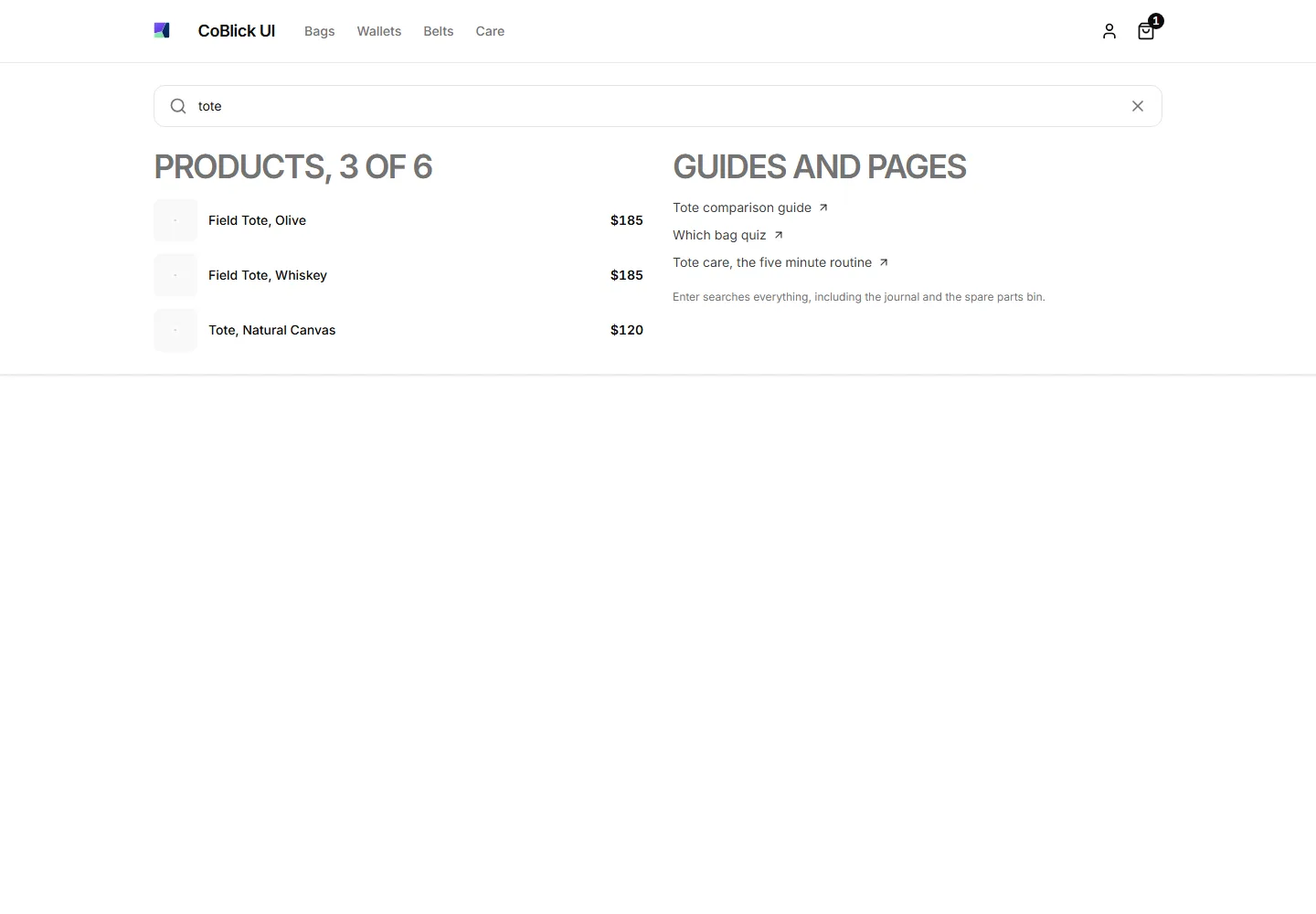Click the GUIDES AND PAGES heading
1316x914 pixels.
[x=820, y=167]
